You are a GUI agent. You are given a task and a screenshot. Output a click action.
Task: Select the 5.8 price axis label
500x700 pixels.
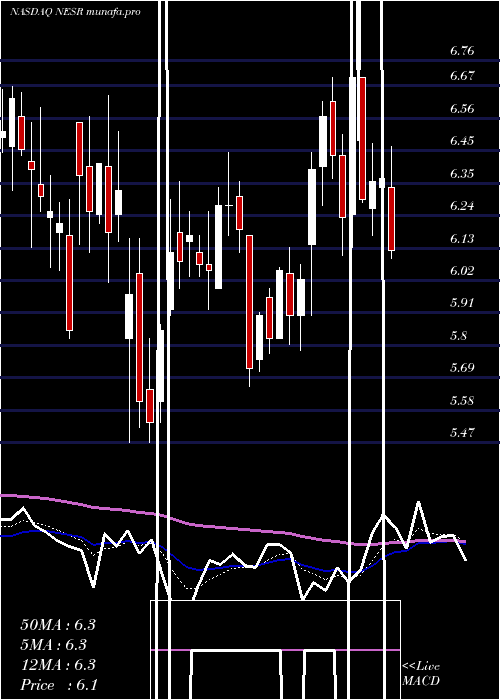458,335
